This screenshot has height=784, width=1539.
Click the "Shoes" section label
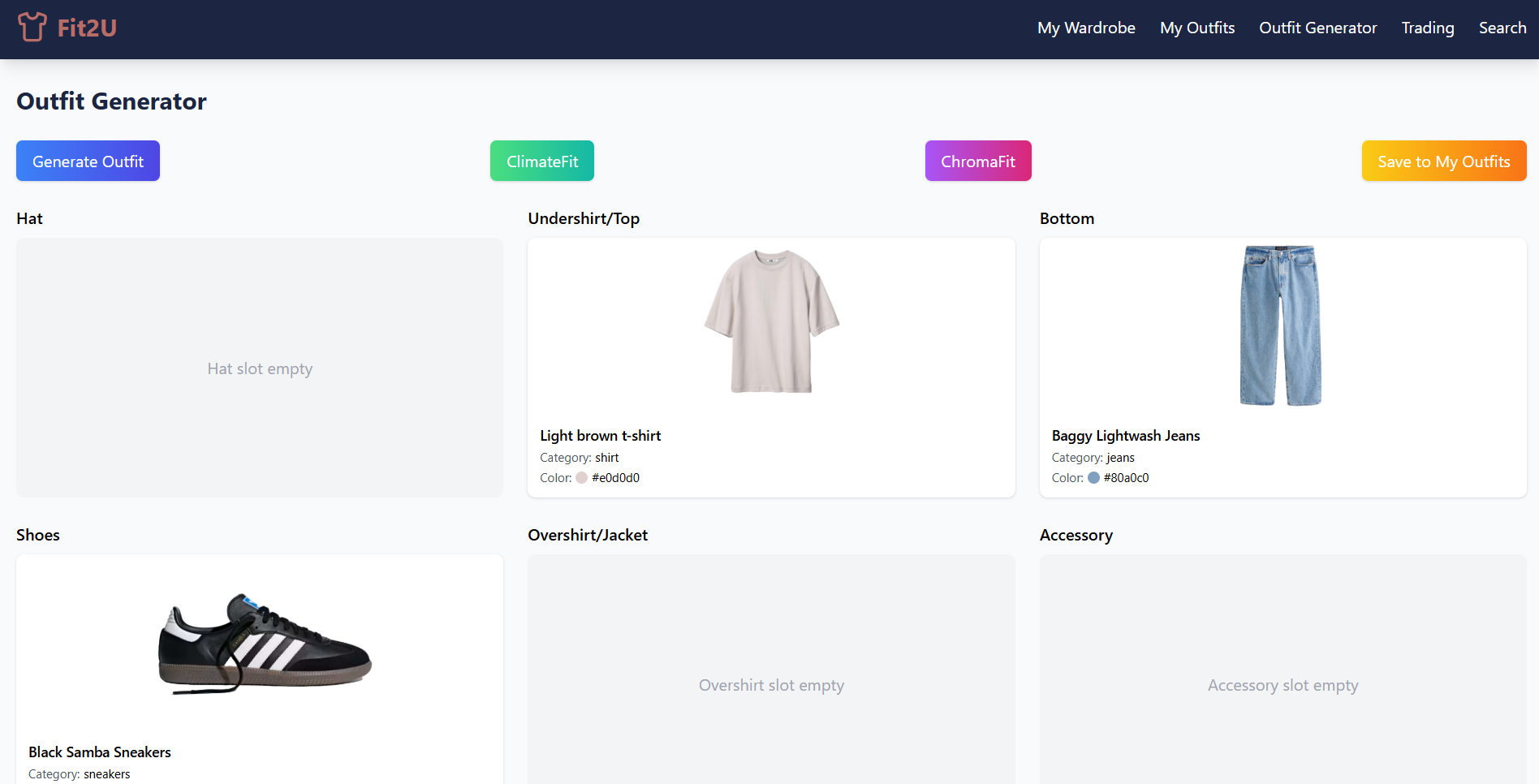(x=38, y=535)
